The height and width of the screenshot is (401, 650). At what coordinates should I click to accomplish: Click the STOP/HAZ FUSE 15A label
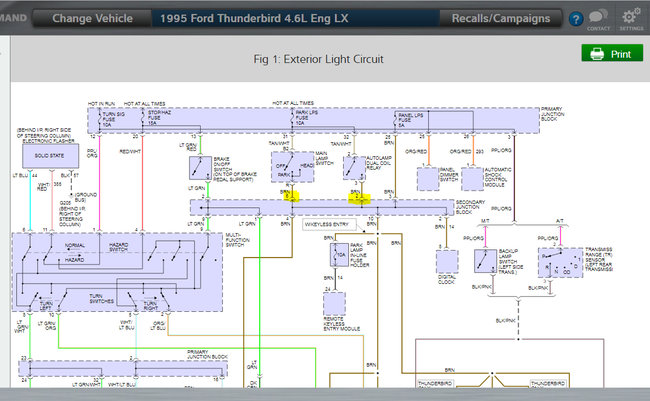[160, 118]
